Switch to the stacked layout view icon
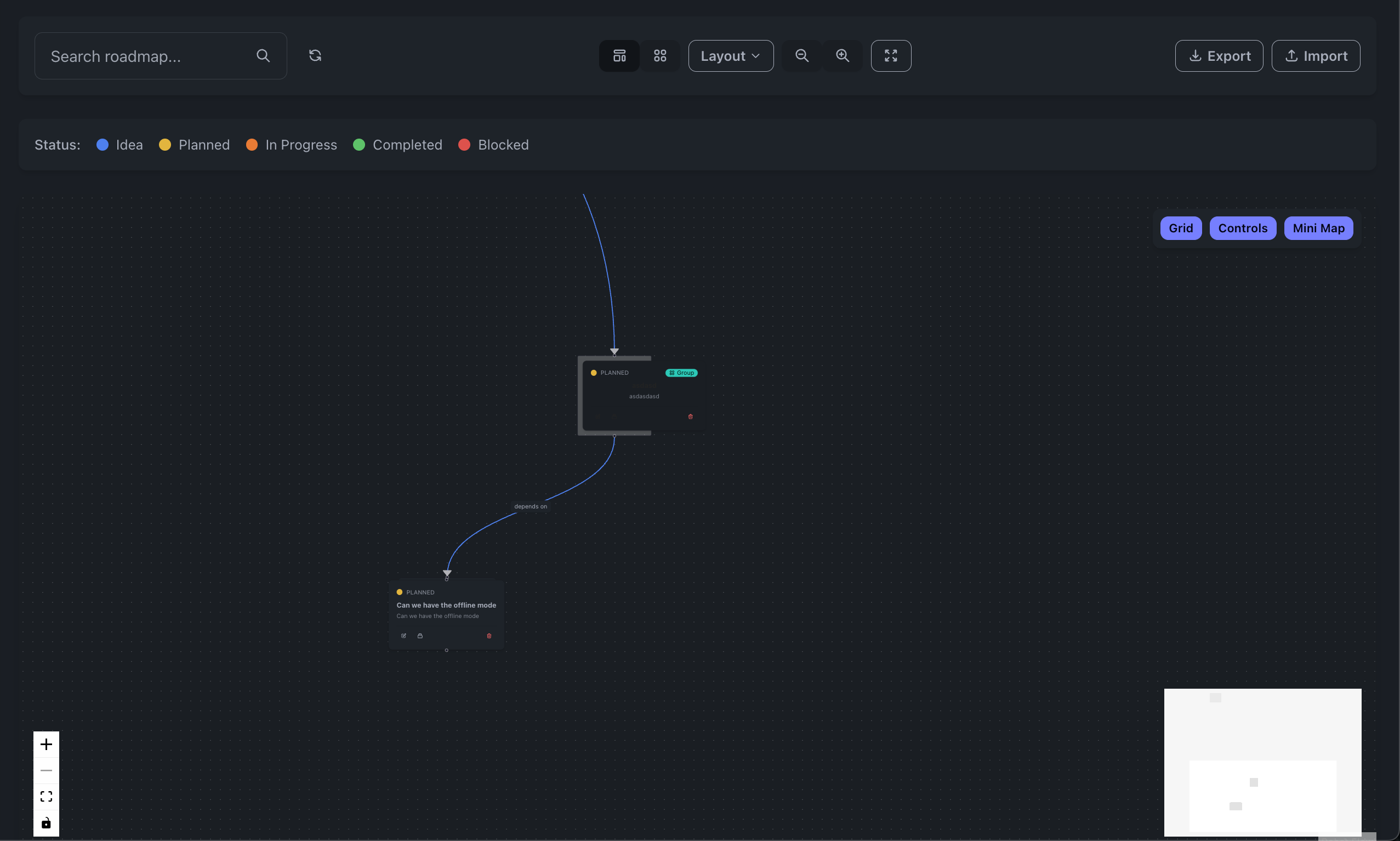The width and height of the screenshot is (1400, 841). tap(619, 55)
